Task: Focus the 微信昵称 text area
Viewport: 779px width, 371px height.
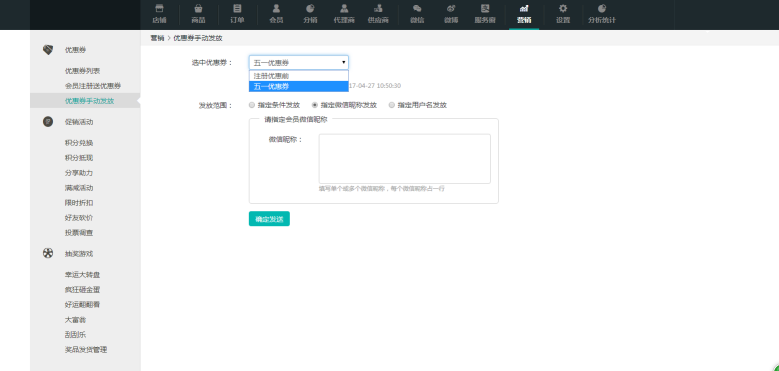Action: (x=404, y=159)
